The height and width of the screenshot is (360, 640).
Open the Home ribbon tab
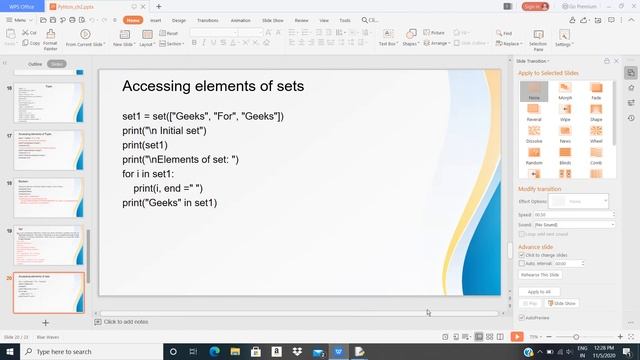133,20
